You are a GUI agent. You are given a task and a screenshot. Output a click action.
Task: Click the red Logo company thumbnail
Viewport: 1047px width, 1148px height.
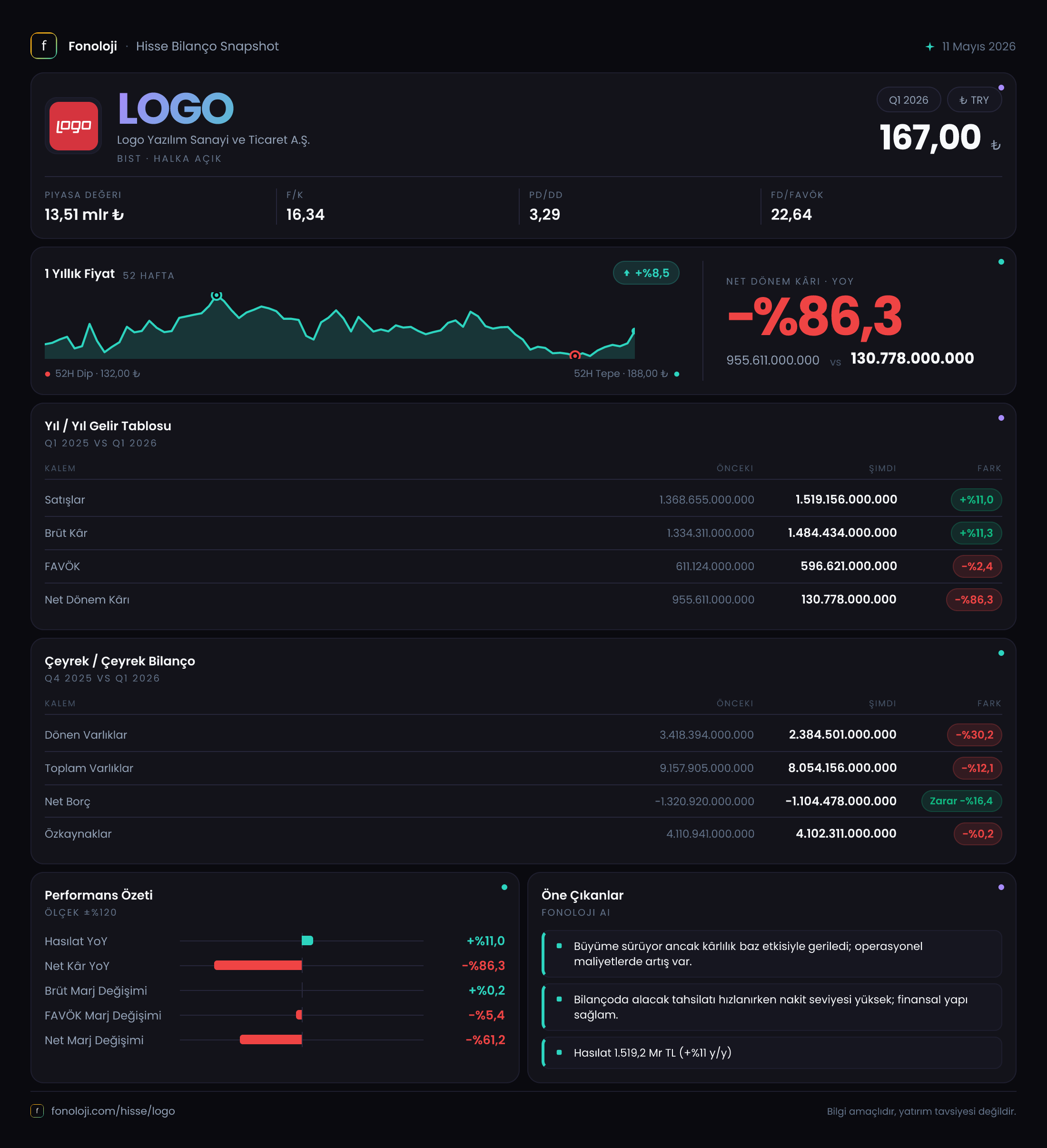click(x=73, y=126)
